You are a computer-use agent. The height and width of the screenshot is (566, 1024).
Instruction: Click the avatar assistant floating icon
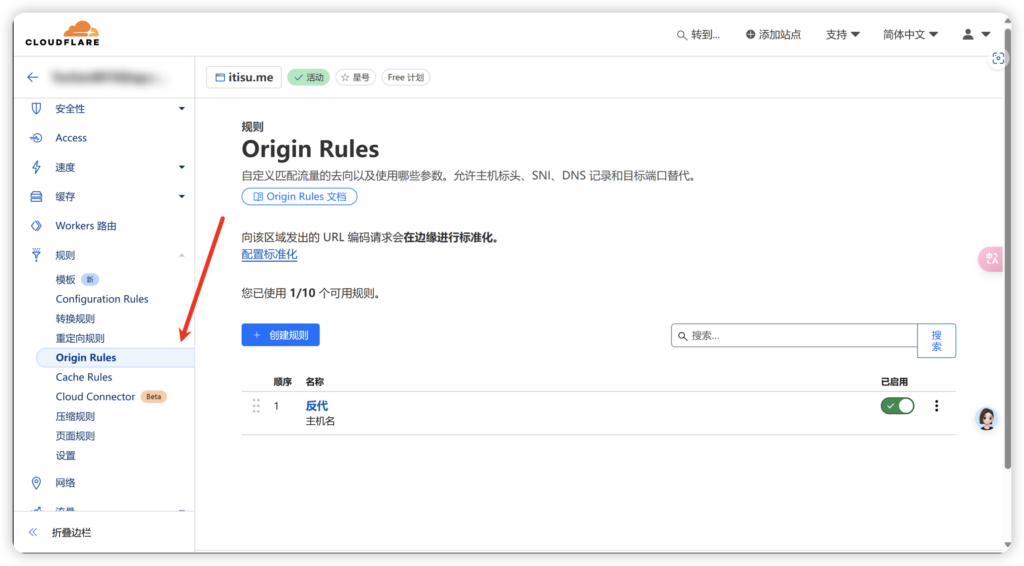click(x=986, y=418)
